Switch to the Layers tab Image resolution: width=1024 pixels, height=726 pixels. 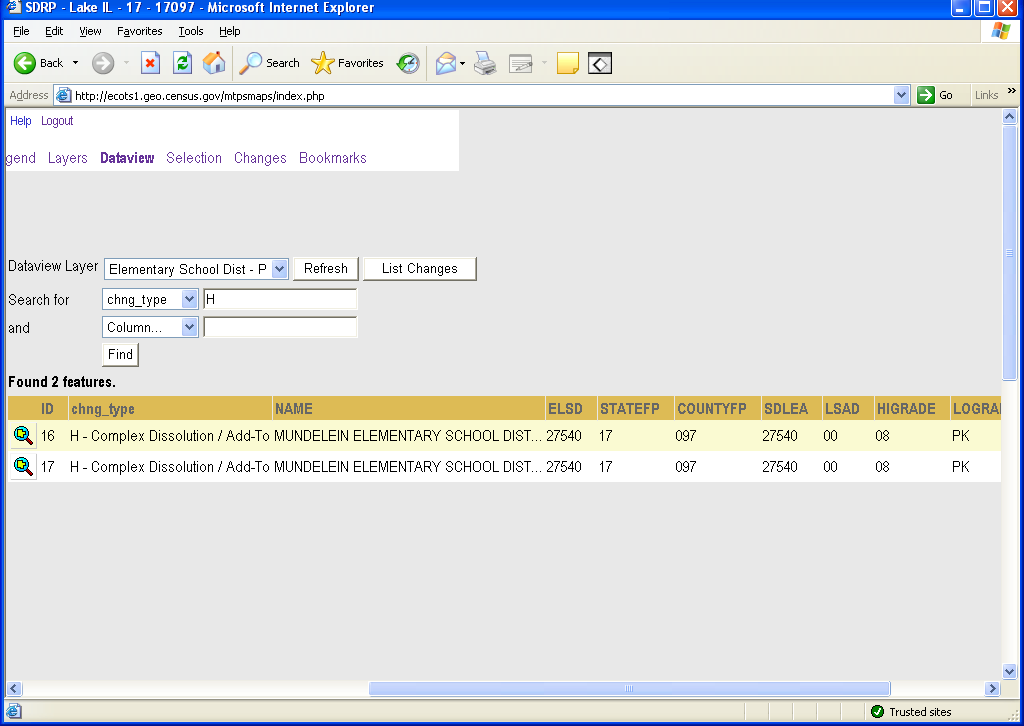pyautogui.click(x=68, y=158)
